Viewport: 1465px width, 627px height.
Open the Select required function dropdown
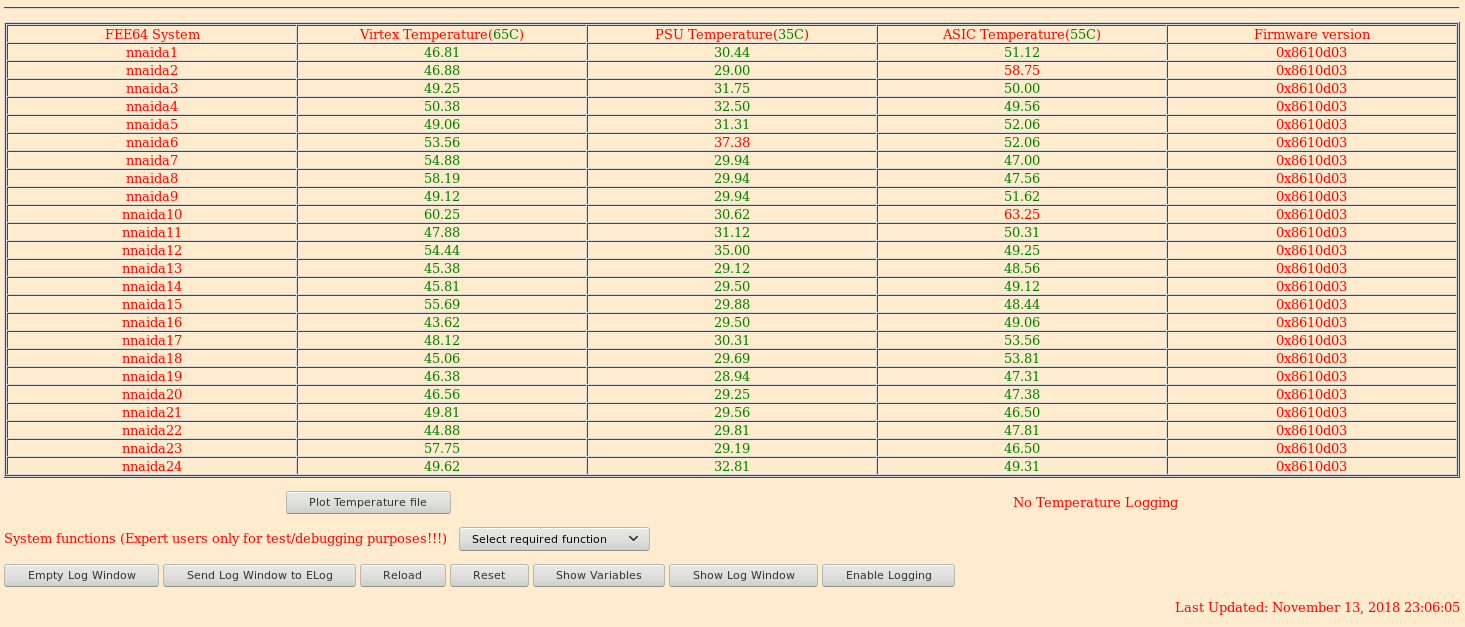click(x=554, y=539)
